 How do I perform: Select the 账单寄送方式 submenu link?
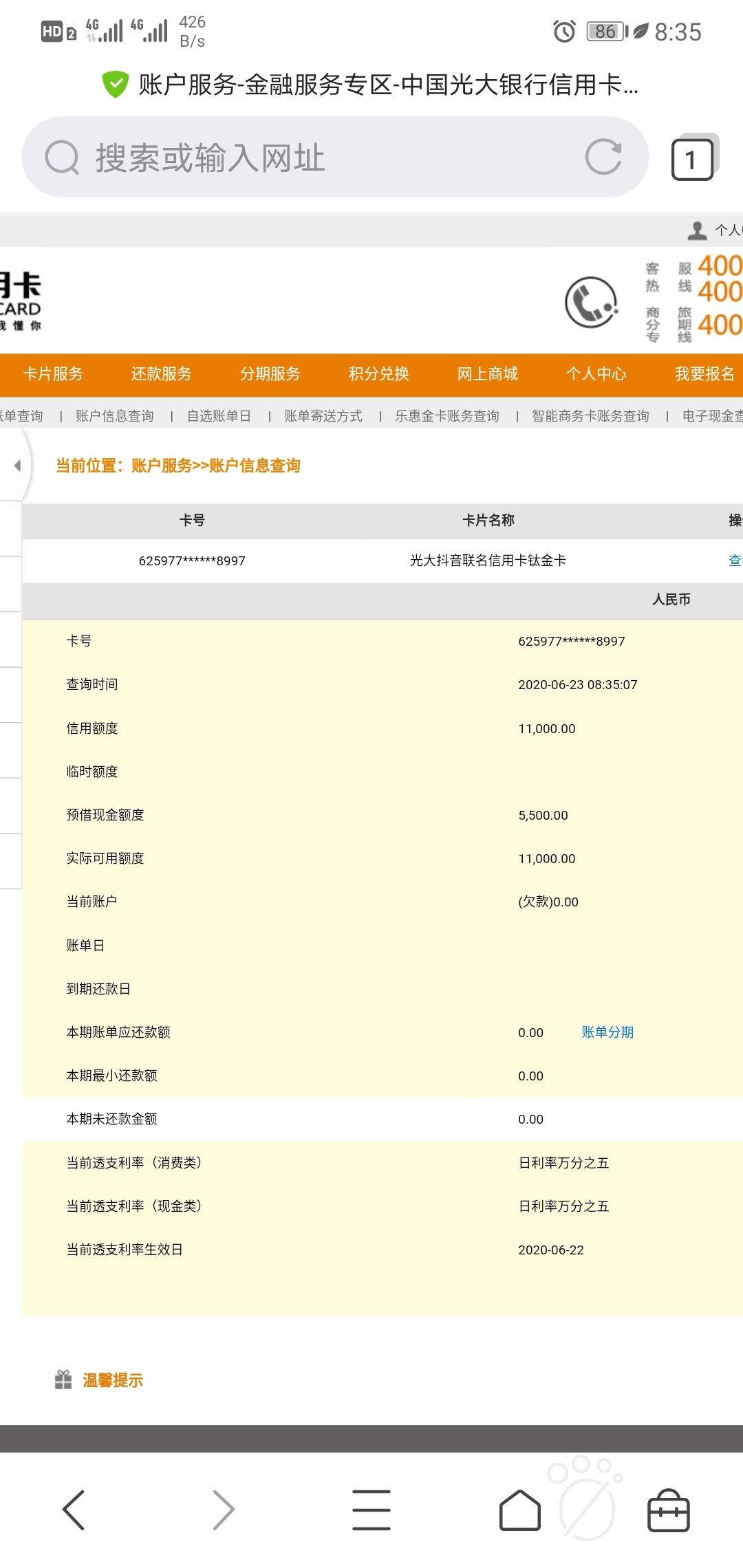pos(323,416)
